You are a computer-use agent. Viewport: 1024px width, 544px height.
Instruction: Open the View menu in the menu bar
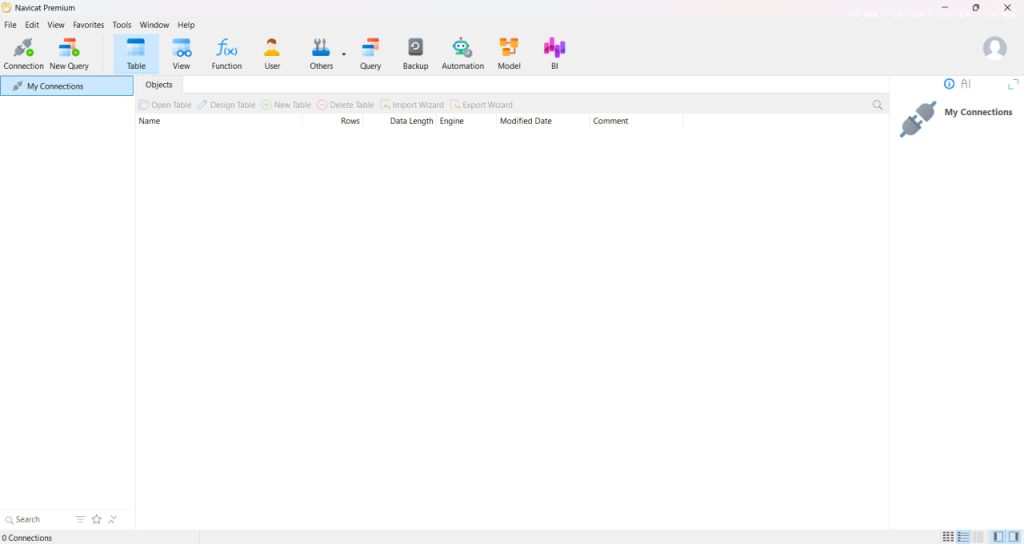pyautogui.click(x=56, y=25)
